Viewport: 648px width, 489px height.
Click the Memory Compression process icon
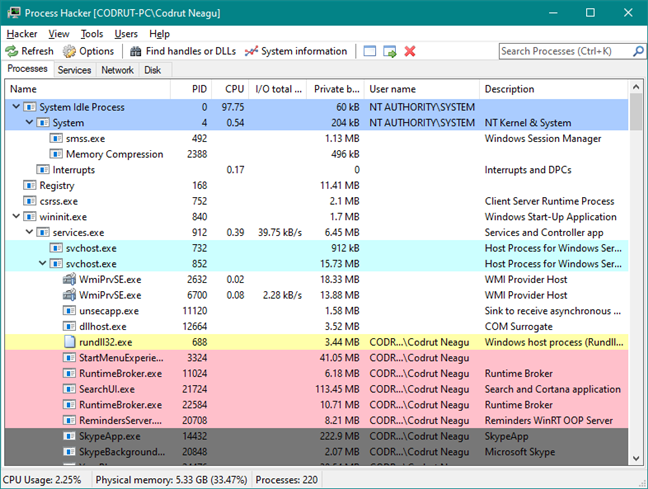point(56,154)
